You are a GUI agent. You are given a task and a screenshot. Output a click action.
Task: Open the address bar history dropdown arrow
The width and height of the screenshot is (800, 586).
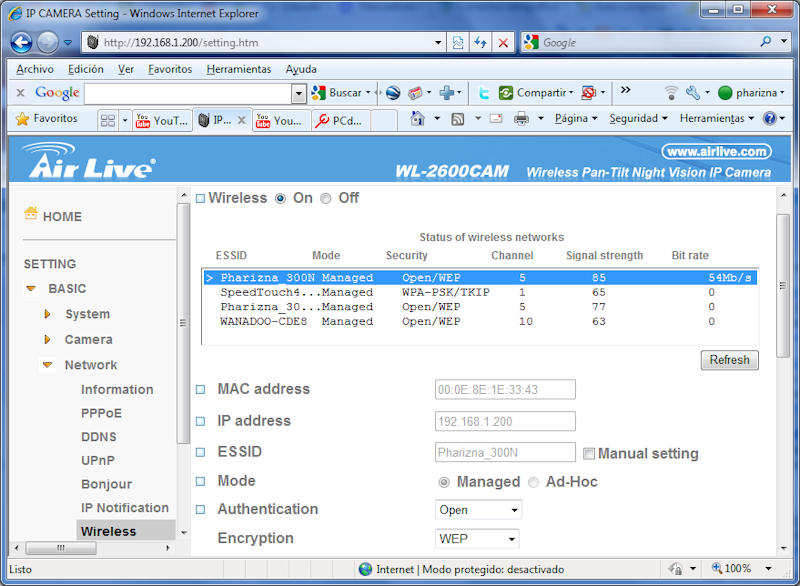pos(438,42)
